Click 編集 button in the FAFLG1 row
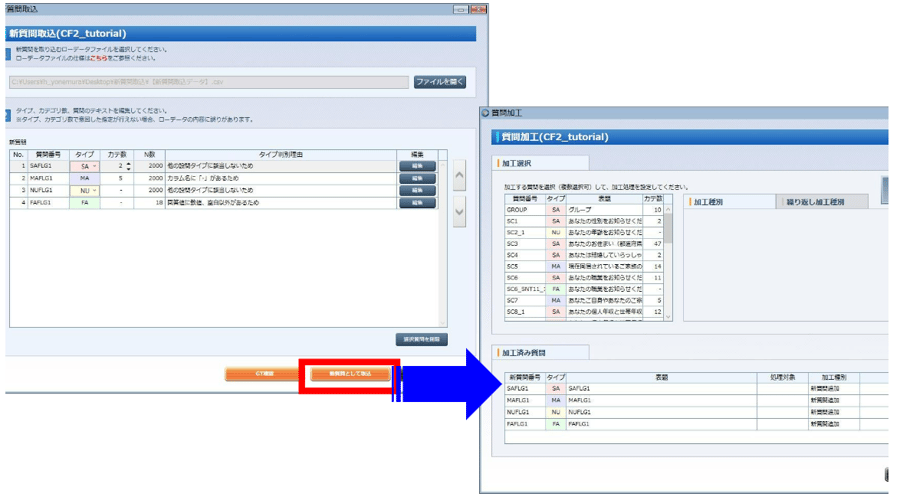 tap(411, 203)
